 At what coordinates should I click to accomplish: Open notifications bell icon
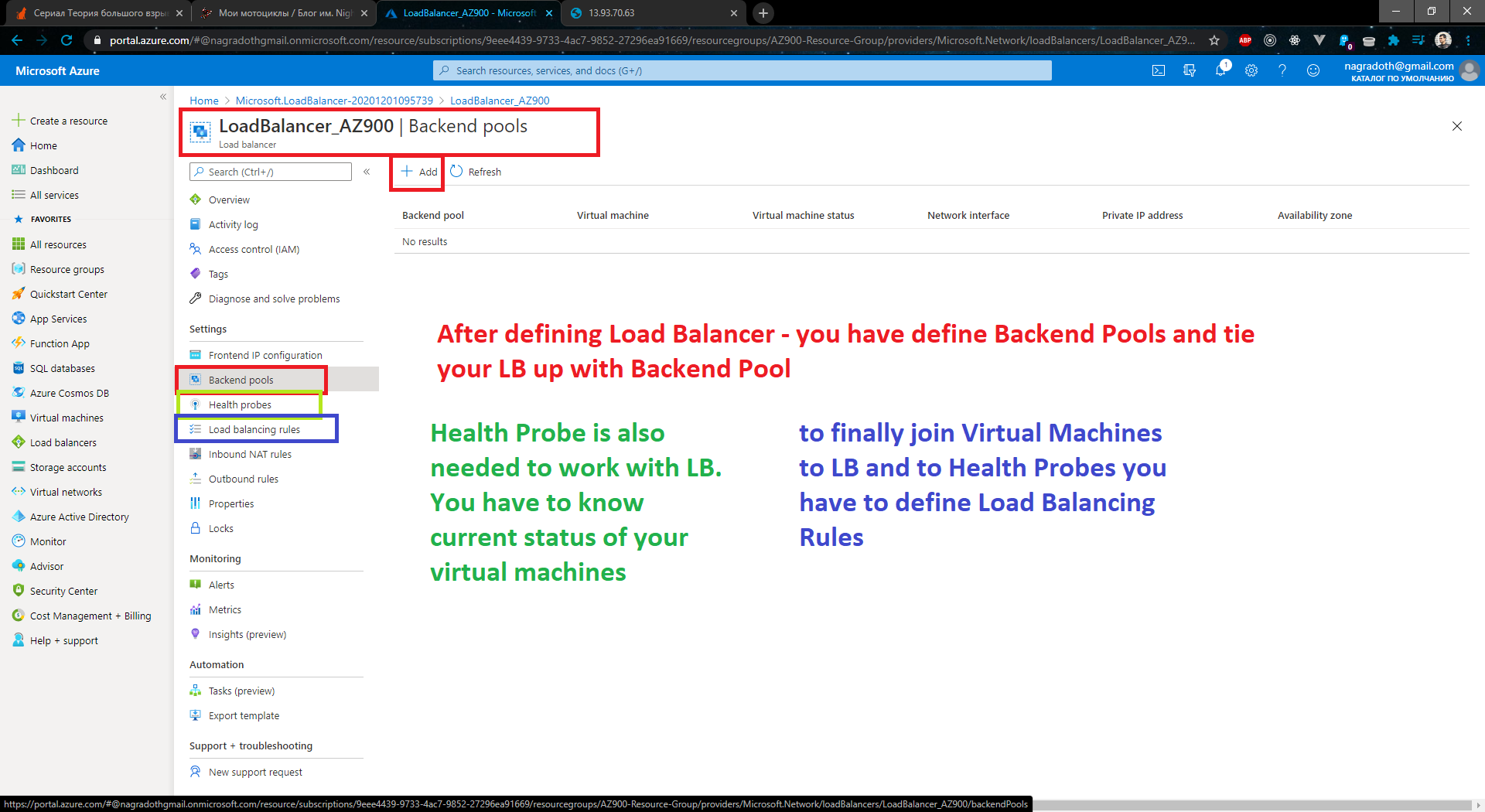(1220, 70)
